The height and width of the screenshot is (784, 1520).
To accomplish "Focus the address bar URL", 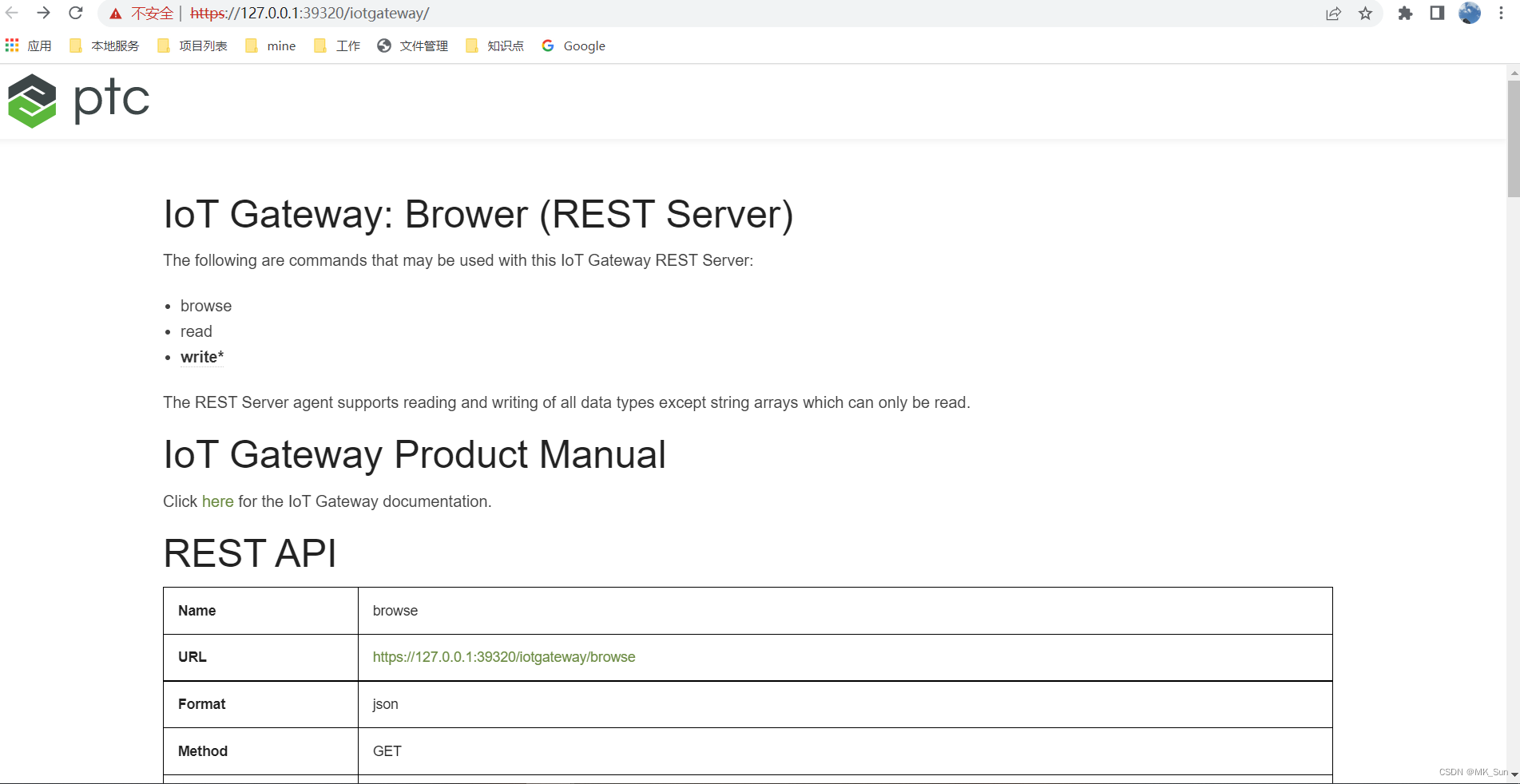I will (310, 14).
